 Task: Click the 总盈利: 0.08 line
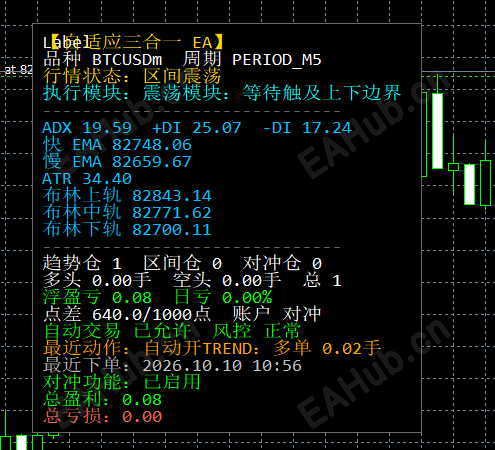point(102,399)
